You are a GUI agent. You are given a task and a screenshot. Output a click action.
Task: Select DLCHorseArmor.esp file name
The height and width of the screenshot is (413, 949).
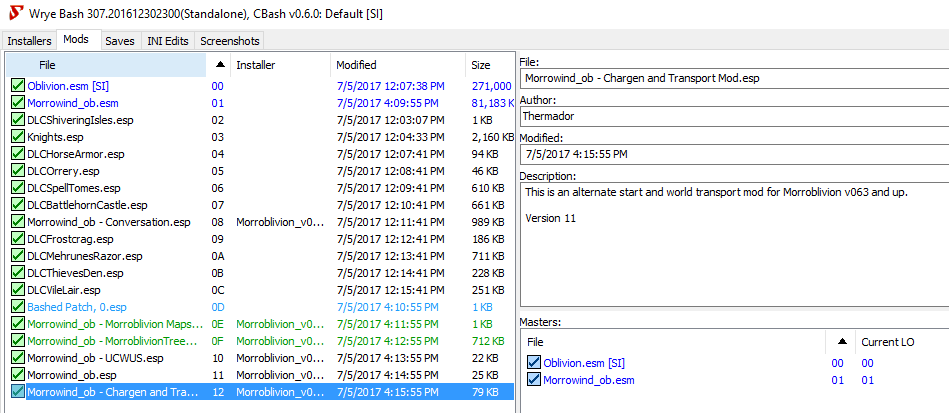[x=76, y=154]
